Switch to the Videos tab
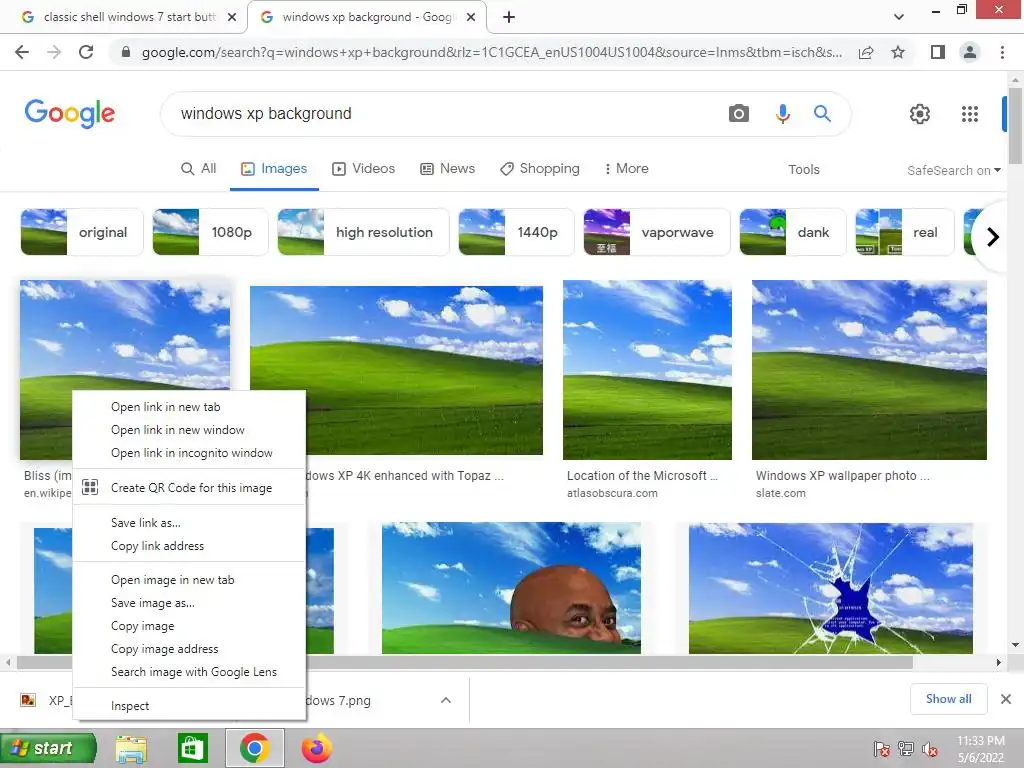 [364, 168]
